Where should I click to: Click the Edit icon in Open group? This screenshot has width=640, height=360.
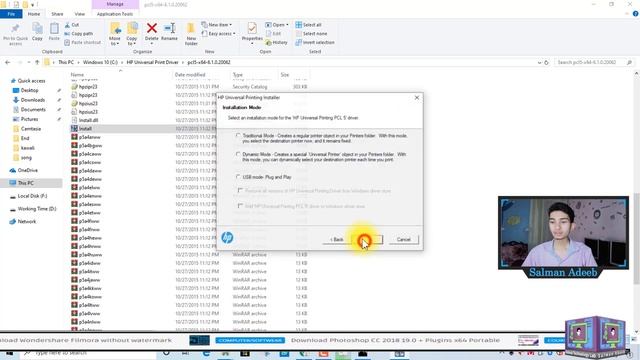point(269,33)
